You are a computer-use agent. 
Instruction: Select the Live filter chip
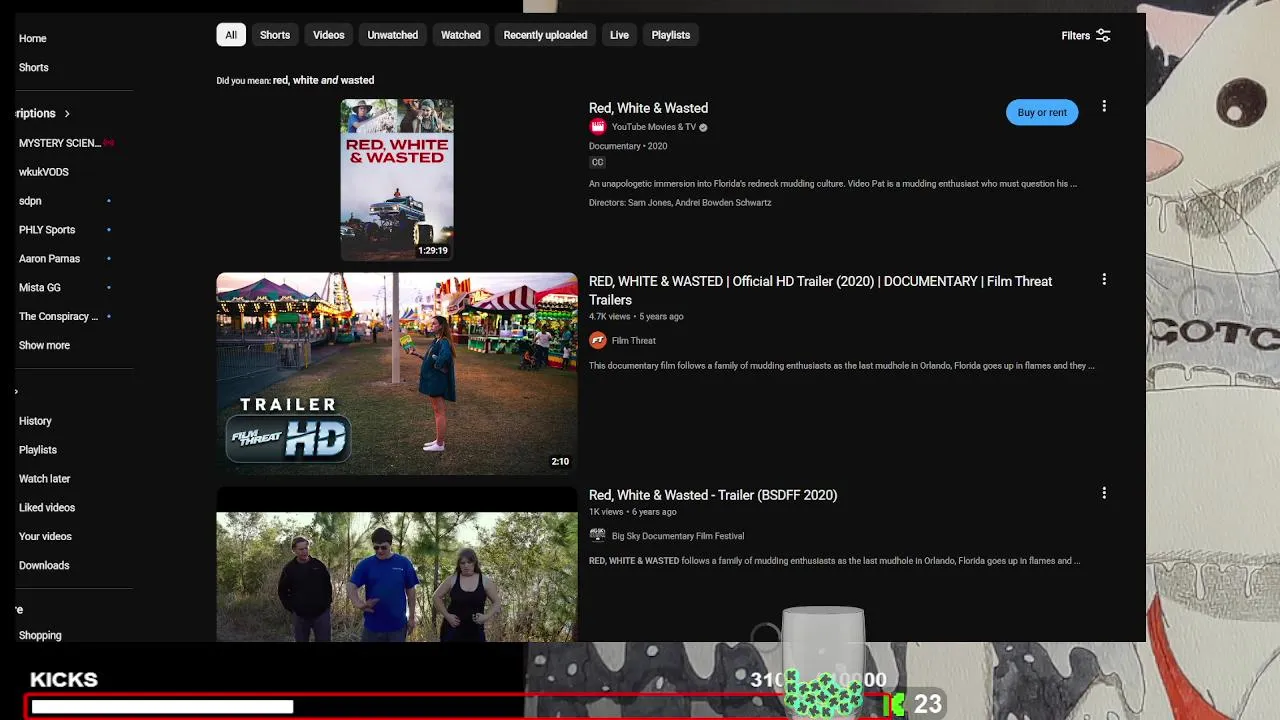click(619, 35)
